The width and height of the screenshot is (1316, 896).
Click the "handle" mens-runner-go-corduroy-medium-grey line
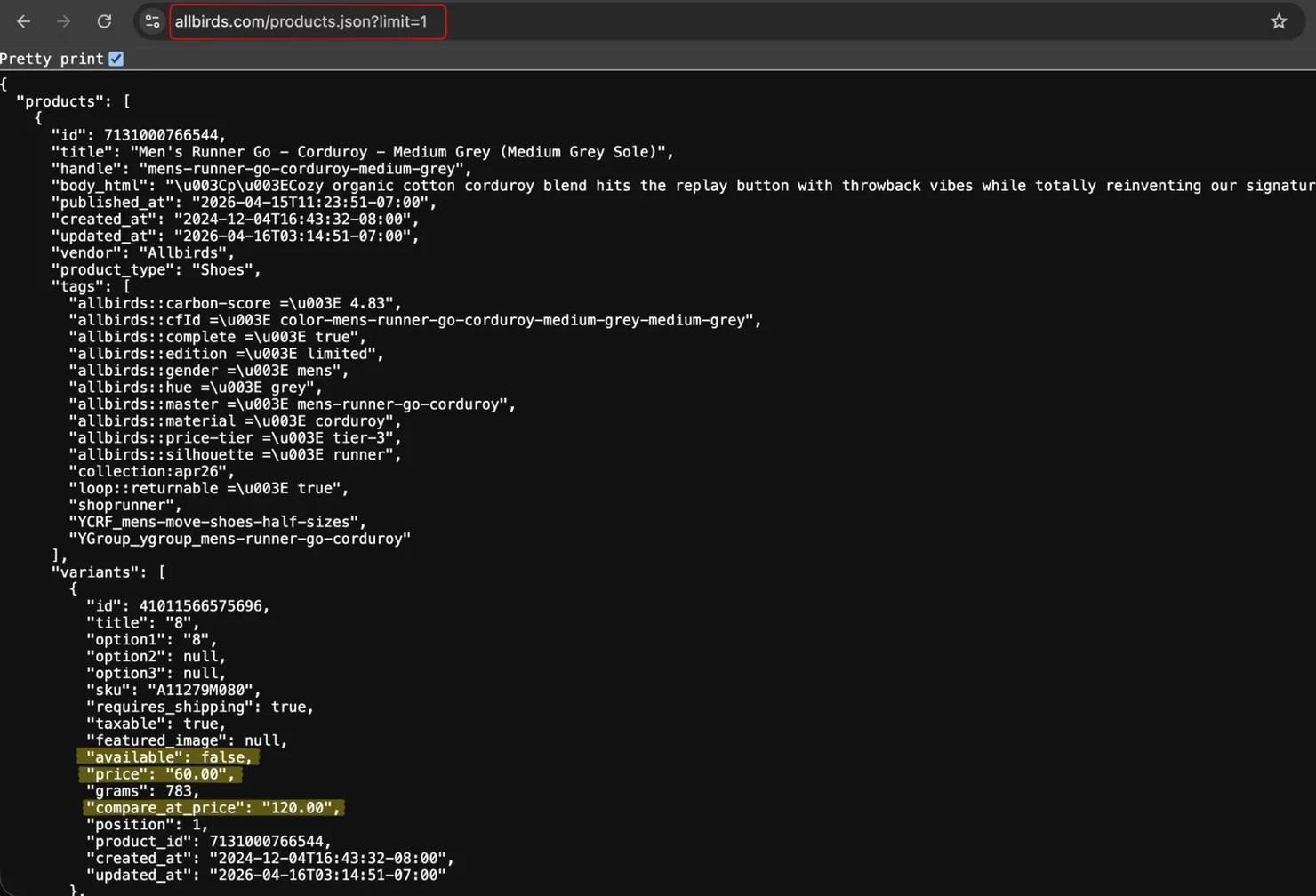click(261, 169)
